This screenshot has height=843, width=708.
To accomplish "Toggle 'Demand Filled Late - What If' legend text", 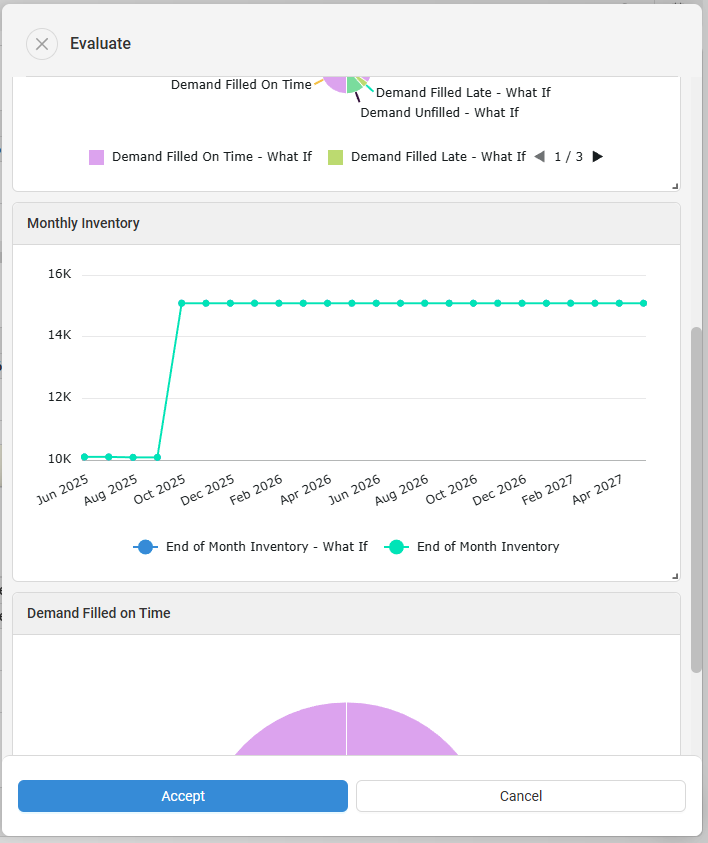I will tap(438, 157).
